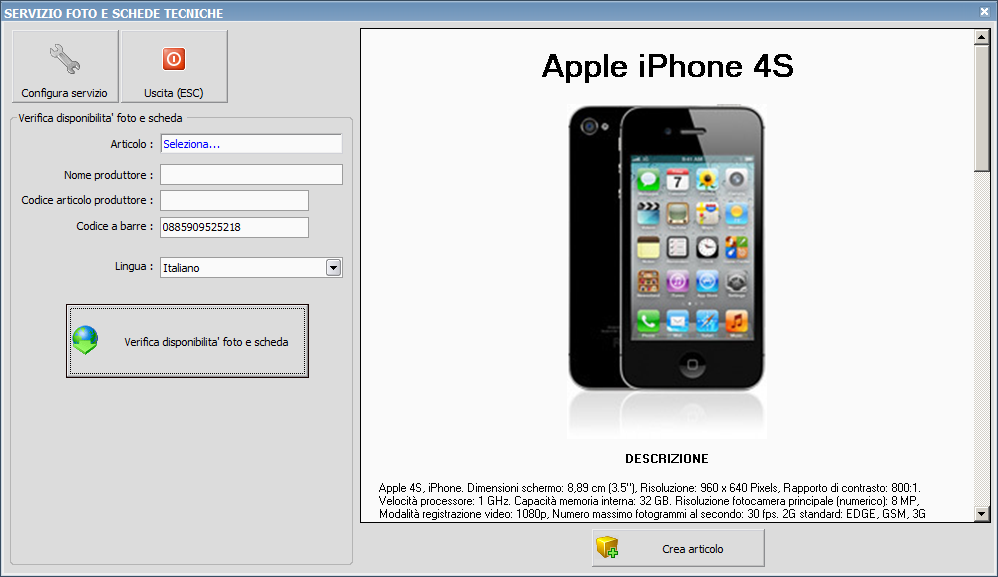Click the Crea articolo button label
Screen dimensions: 998x577
692,549
